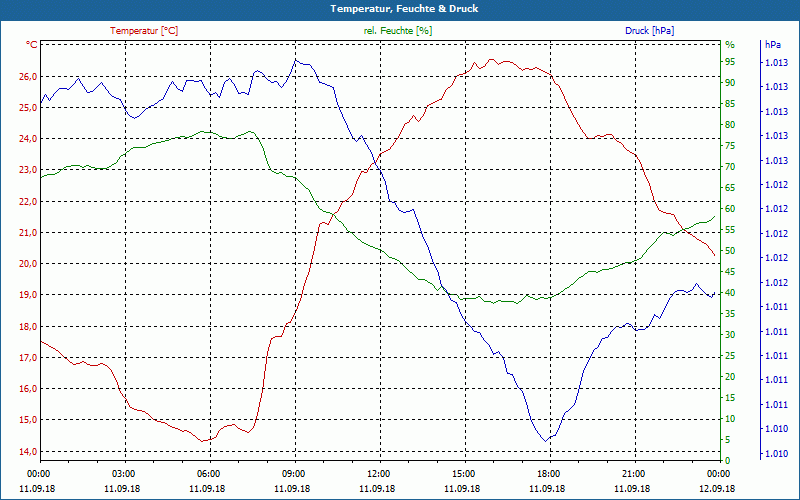This screenshot has height=500, width=800.
Task: Click the '10' humidity axis value
Action: (730, 419)
